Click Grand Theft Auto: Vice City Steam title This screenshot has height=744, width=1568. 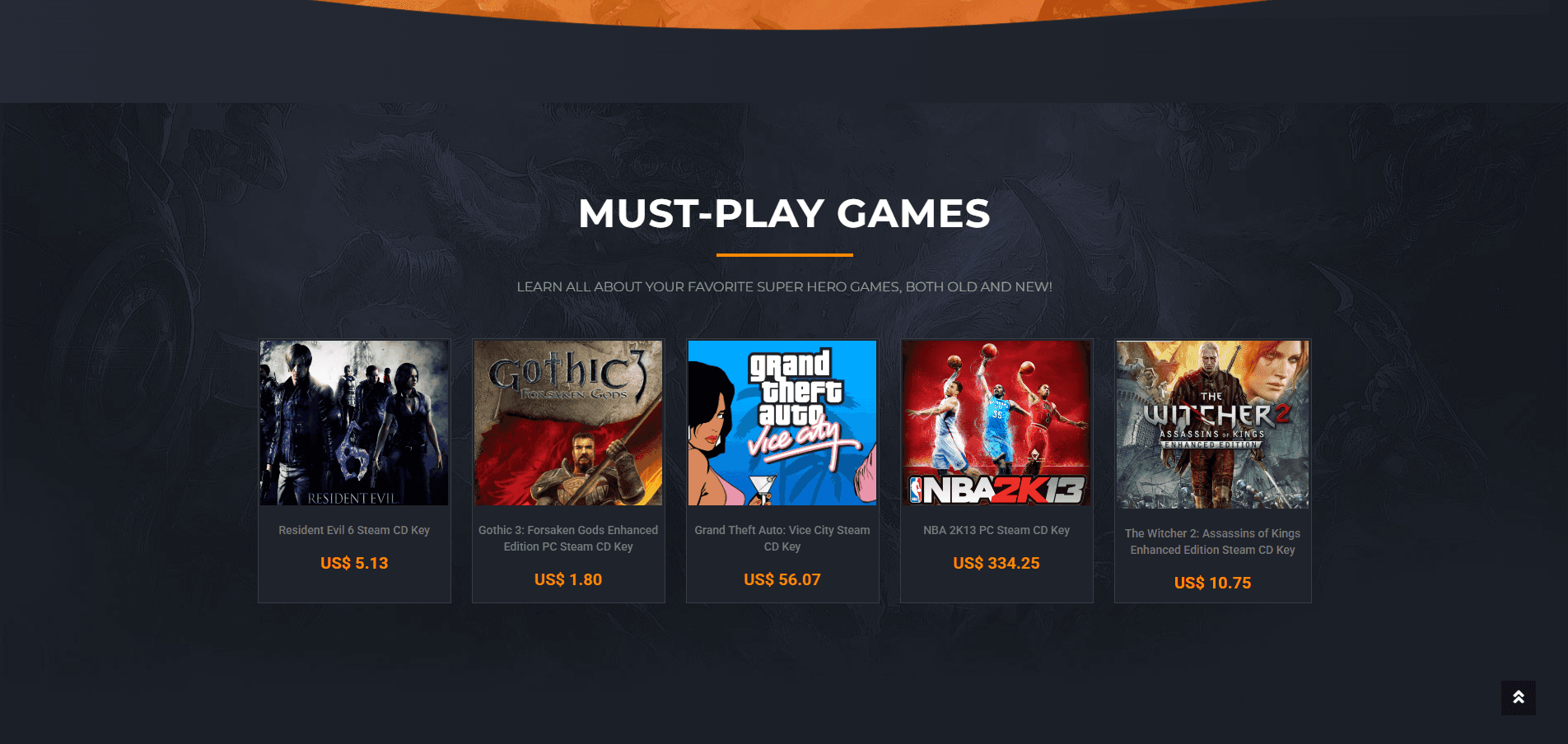click(x=782, y=538)
